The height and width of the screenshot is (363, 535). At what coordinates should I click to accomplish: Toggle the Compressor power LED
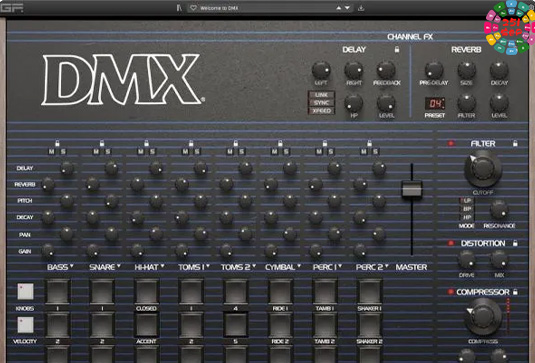451,292
